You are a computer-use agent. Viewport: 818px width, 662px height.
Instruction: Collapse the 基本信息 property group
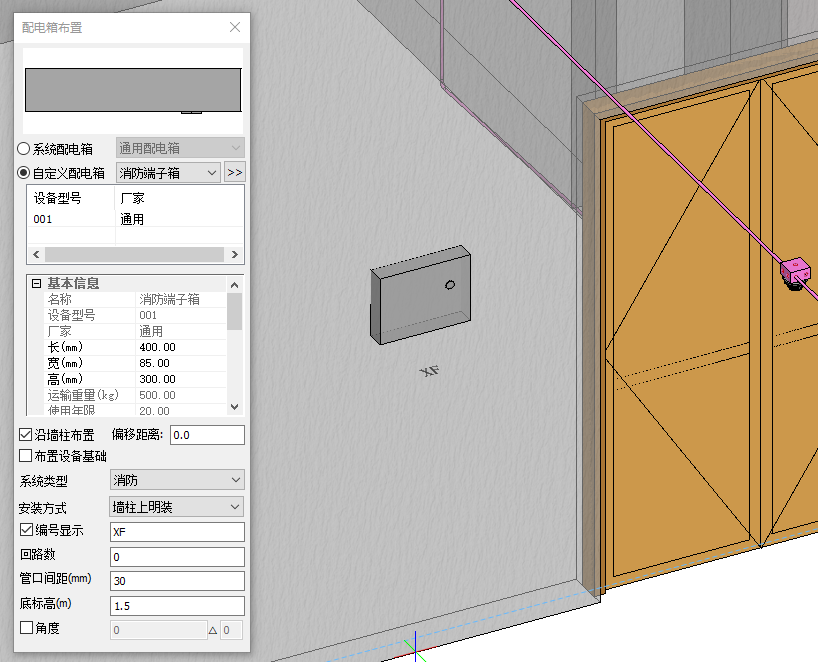[x=36, y=284]
